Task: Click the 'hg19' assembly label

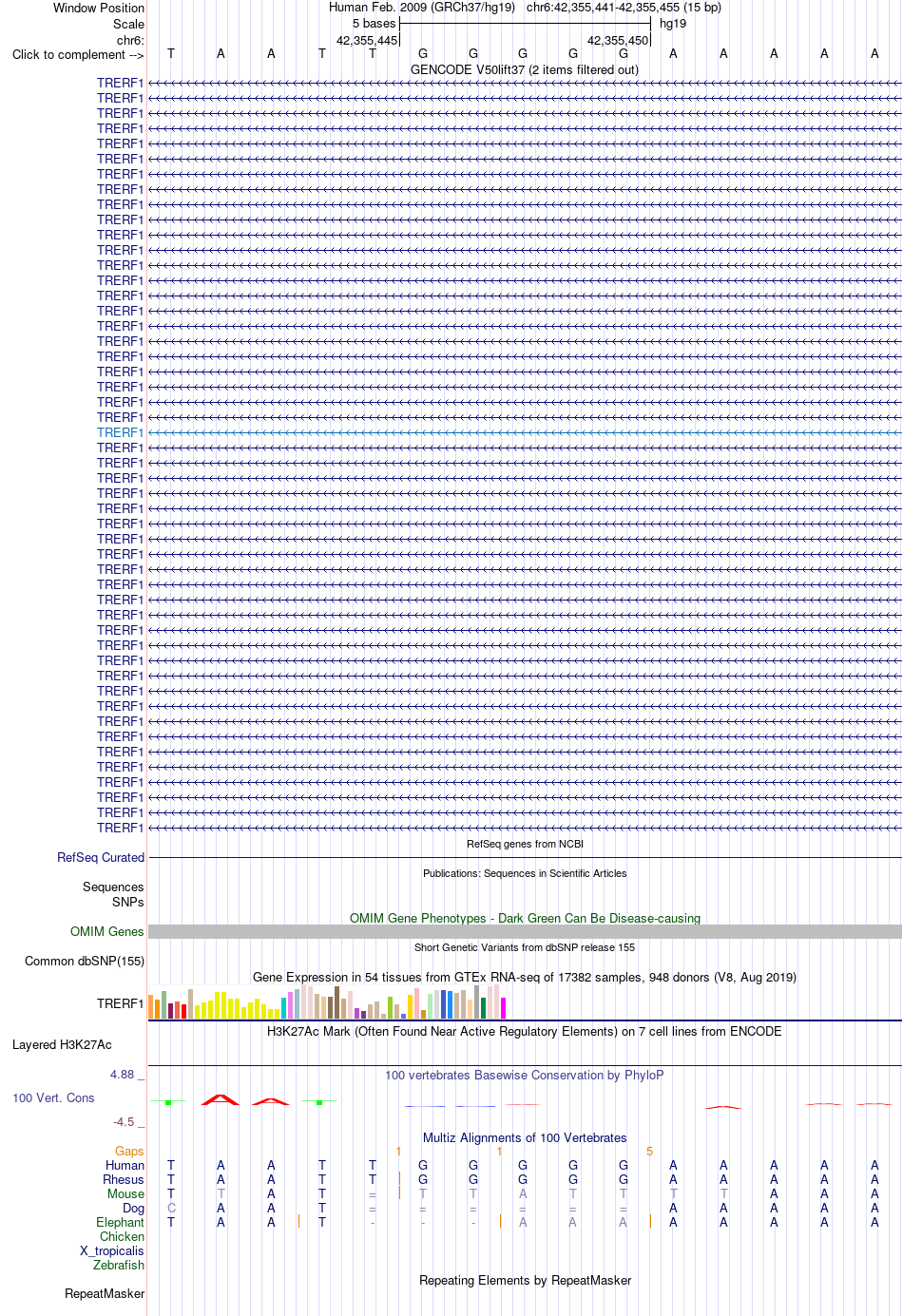Action: (x=673, y=24)
